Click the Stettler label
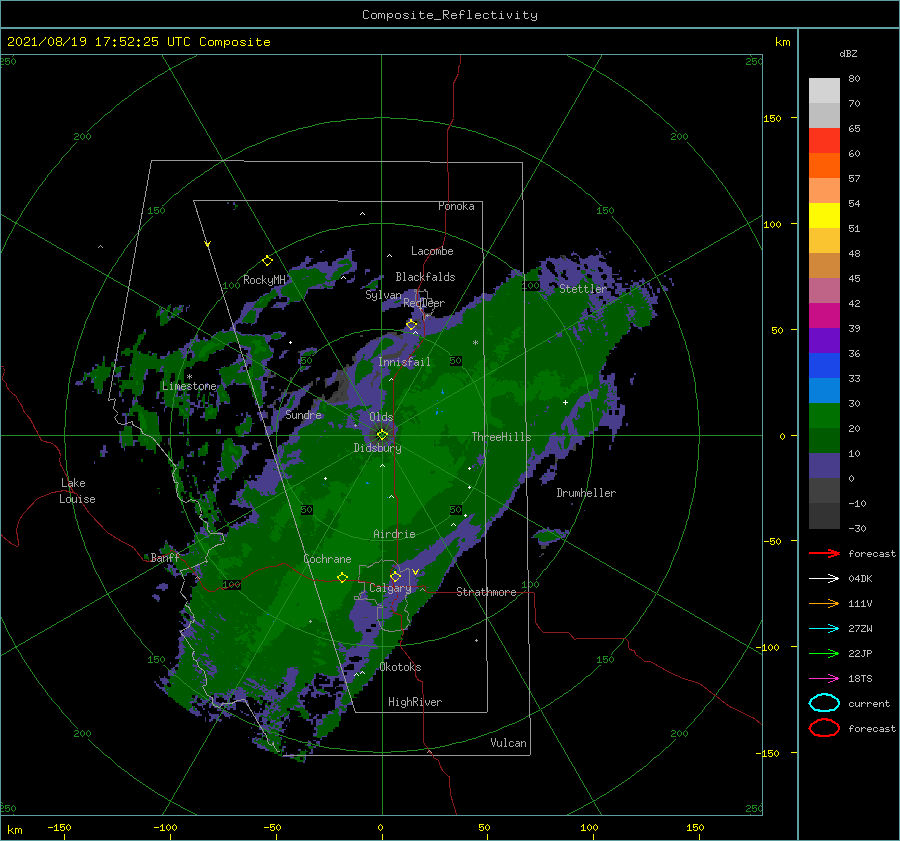 (583, 289)
